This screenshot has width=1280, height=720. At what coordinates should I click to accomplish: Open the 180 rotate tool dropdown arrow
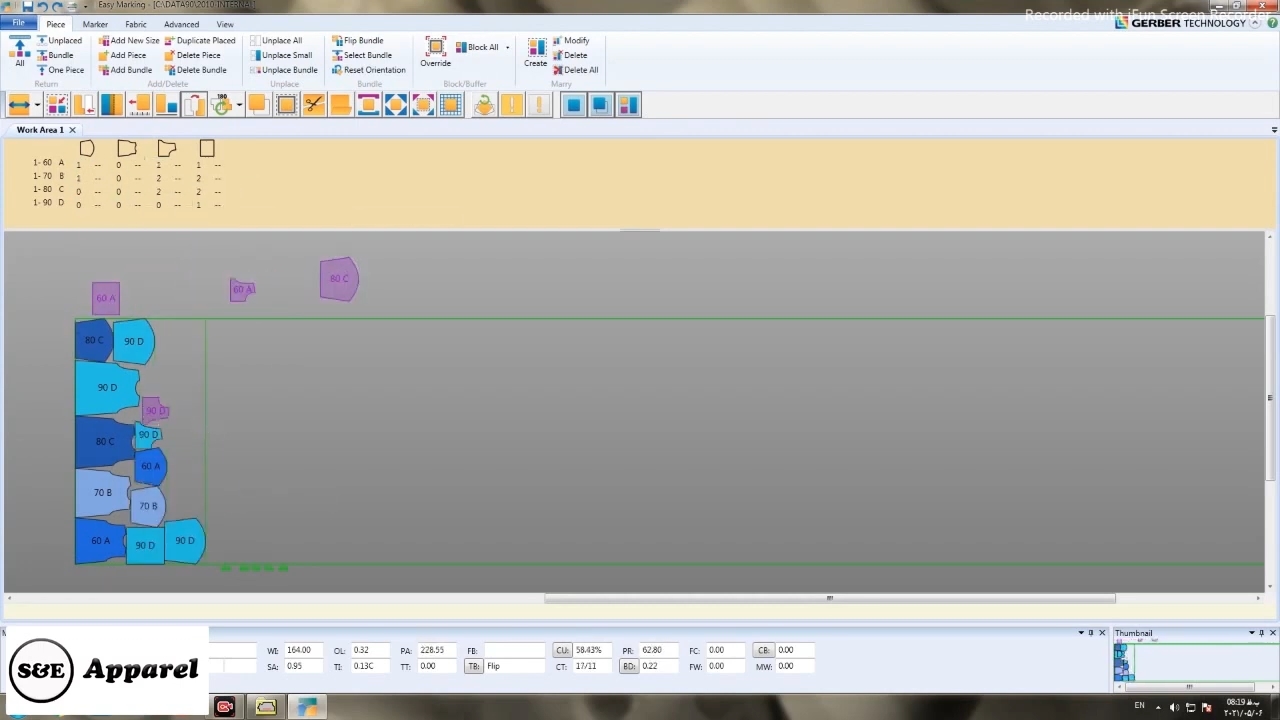click(x=239, y=105)
